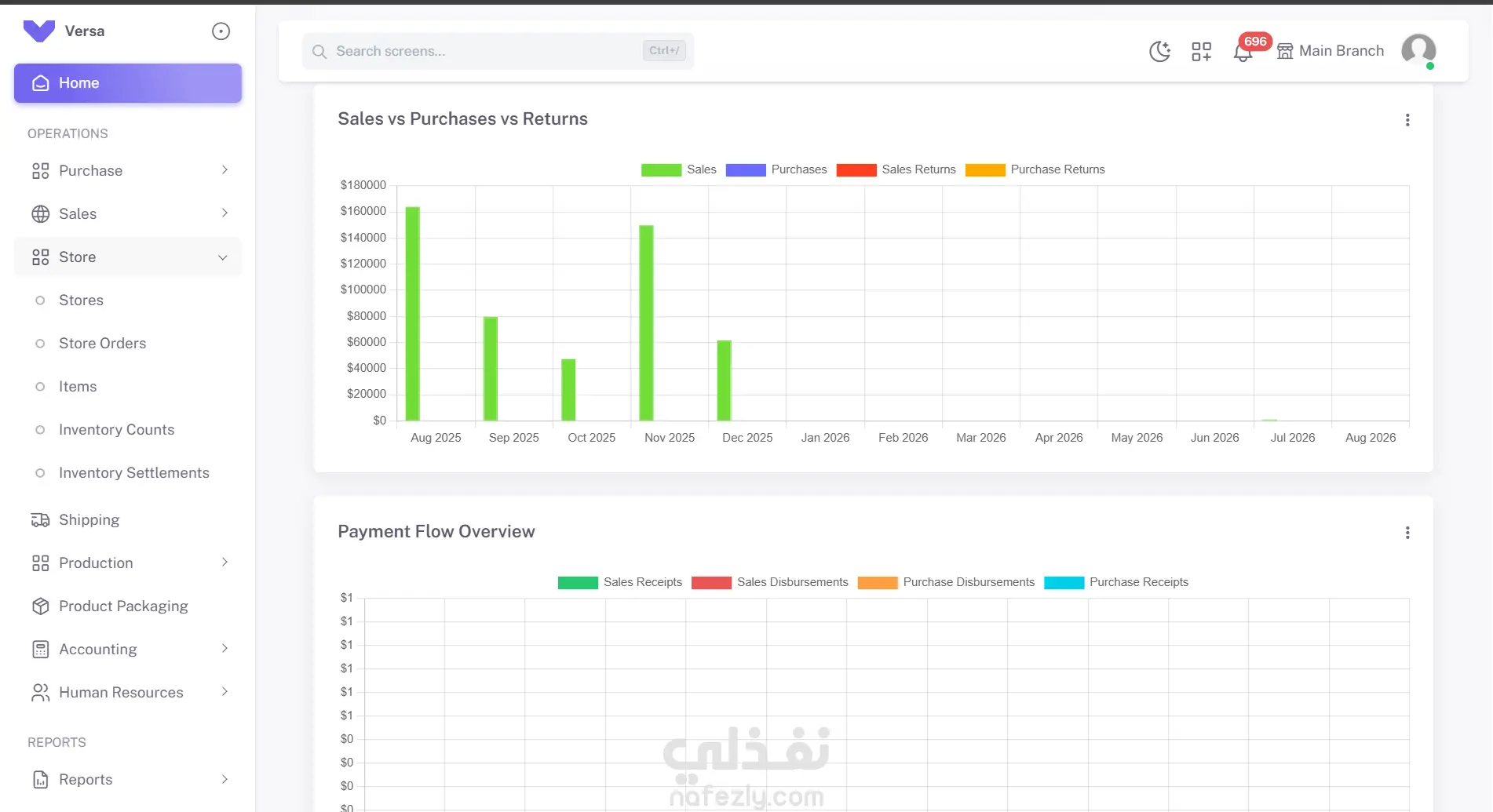
Task: Click the Sales Returns red legend swatch
Action: point(856,170)
